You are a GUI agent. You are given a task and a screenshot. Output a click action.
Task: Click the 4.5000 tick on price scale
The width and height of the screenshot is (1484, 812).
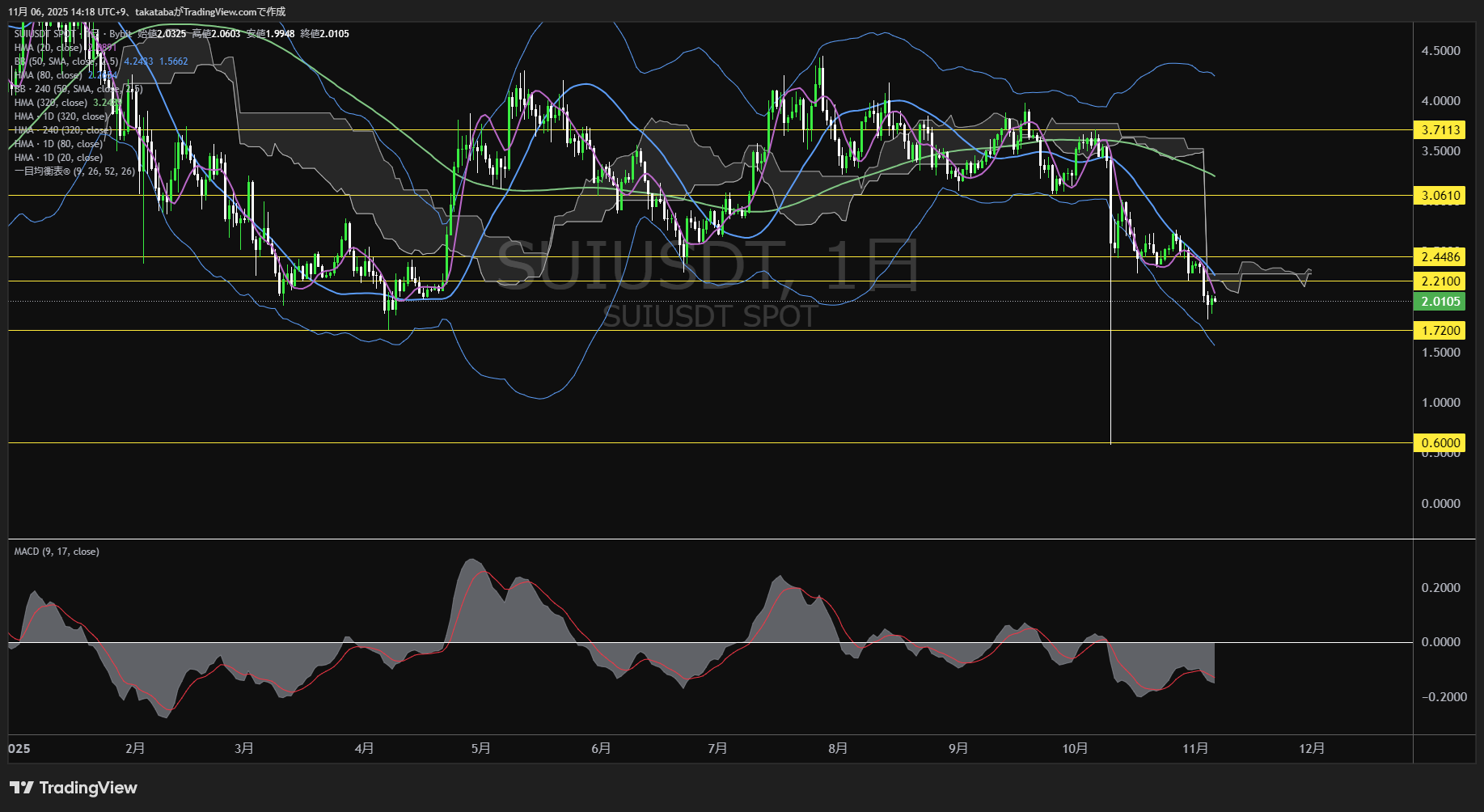click(1440, 50)
